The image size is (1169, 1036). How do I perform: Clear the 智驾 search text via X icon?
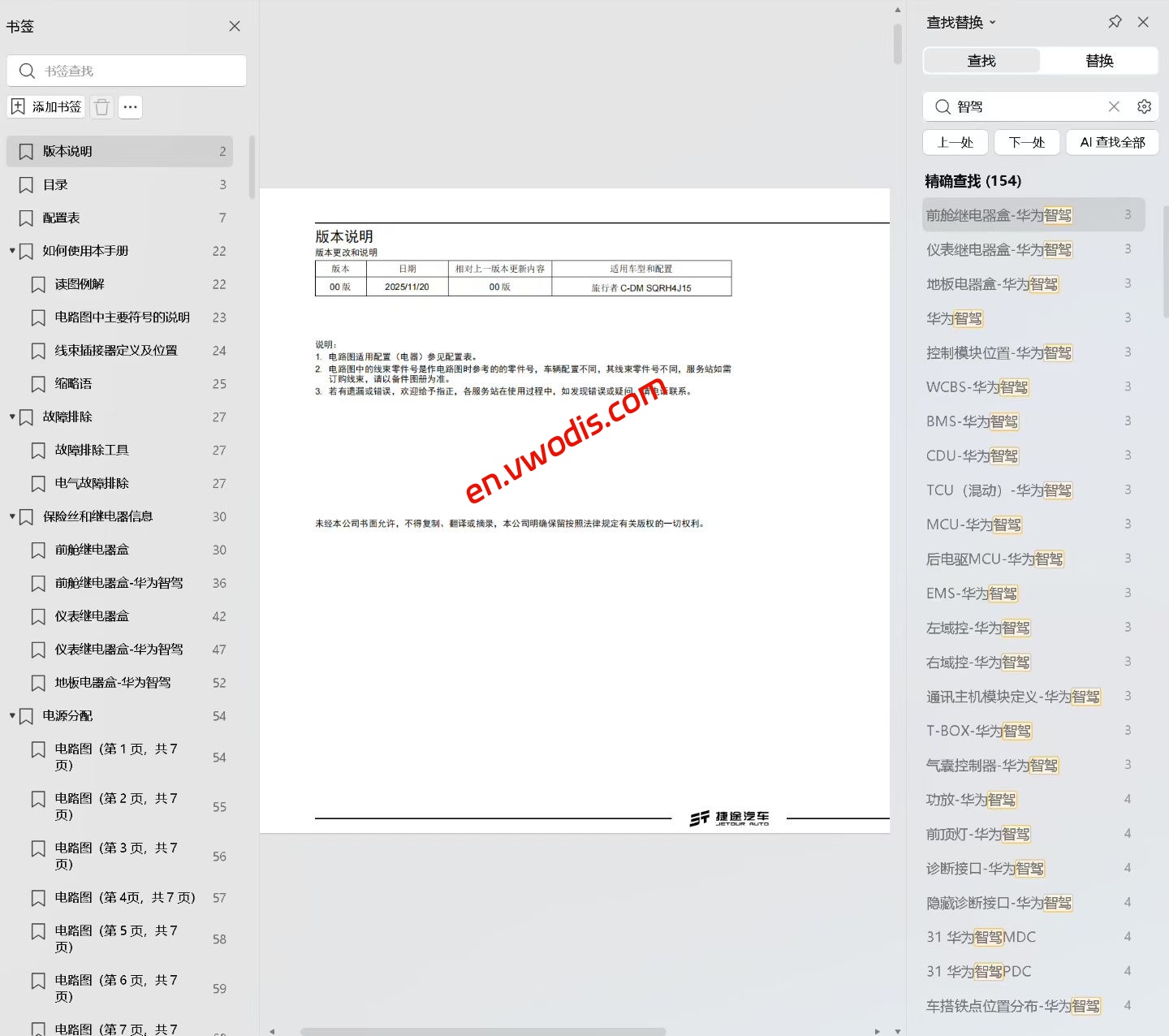tap(1114, 106)
